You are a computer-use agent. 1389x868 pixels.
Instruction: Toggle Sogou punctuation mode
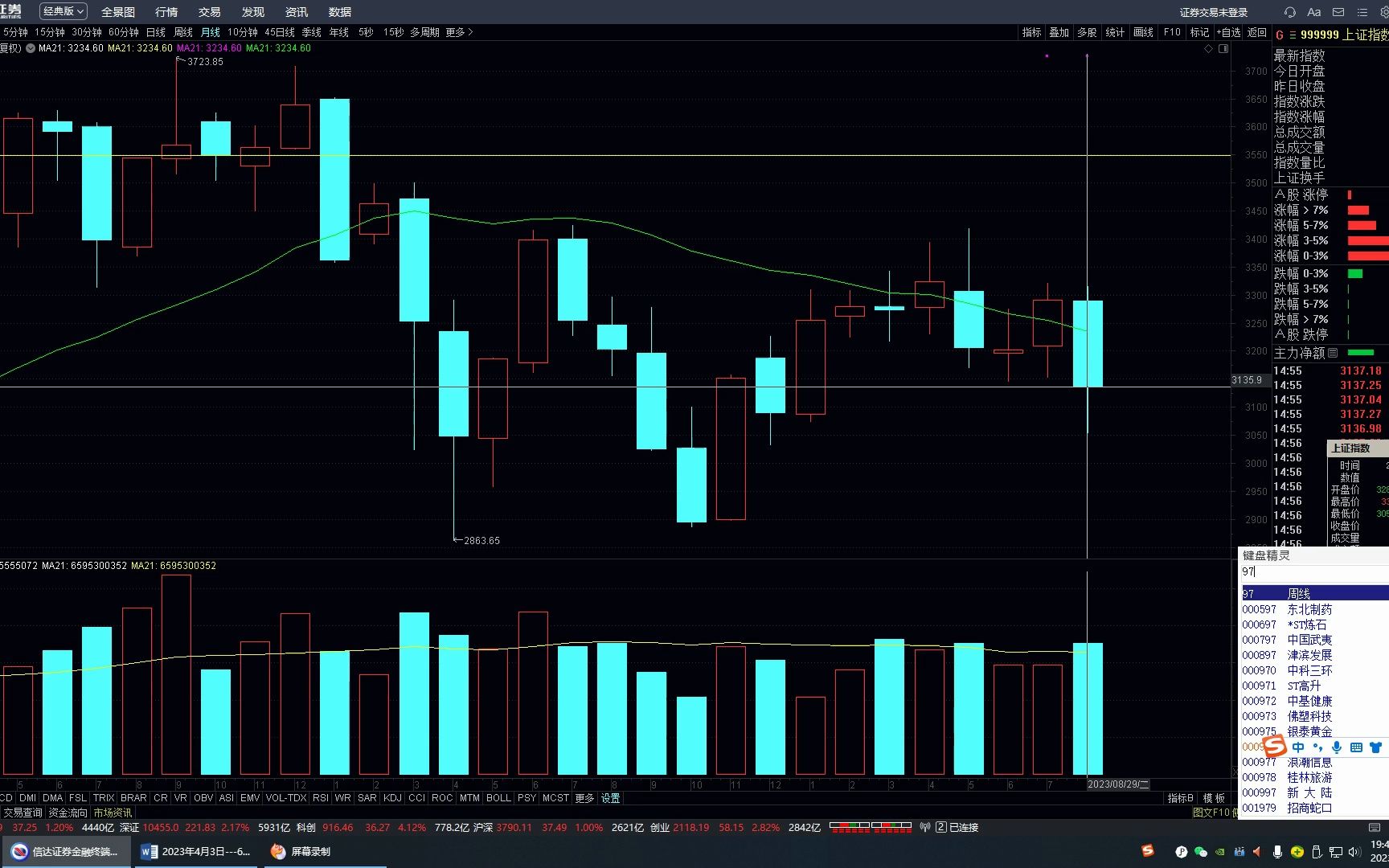pos(1317,747)
